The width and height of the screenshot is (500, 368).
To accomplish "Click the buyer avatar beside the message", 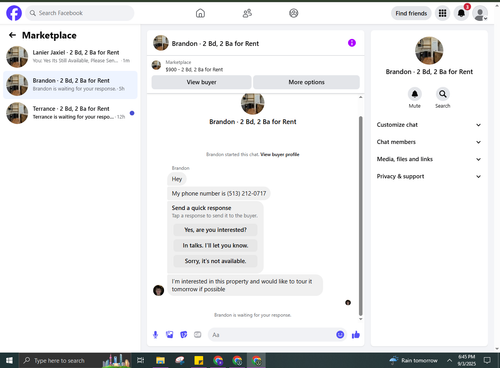I will click(158, 290).
